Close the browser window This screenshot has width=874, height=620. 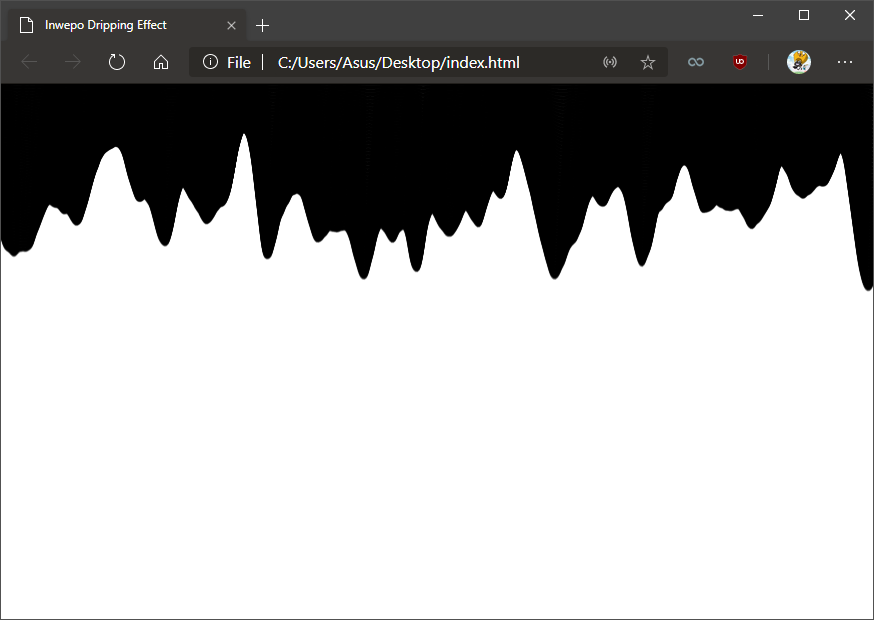849,16
